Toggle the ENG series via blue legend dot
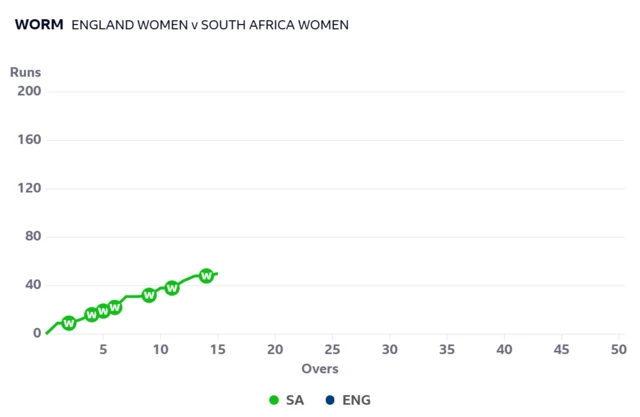Screen dimensions: 640x417 click(330, 400)
